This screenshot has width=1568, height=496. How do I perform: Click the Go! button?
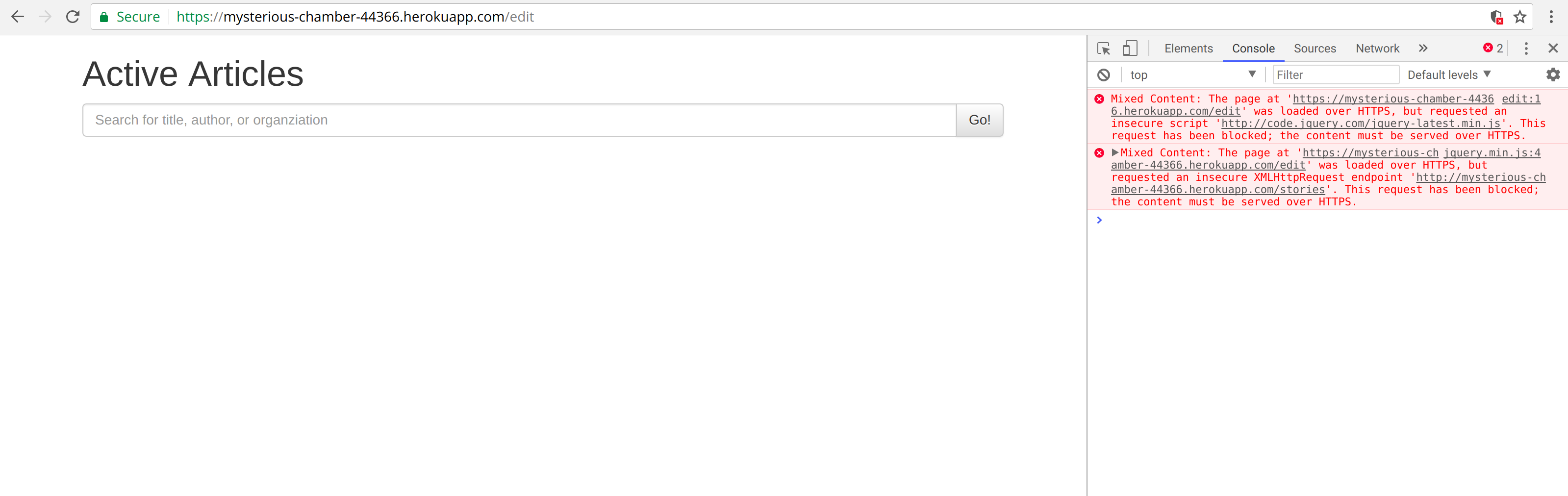[x=979, y=120]
